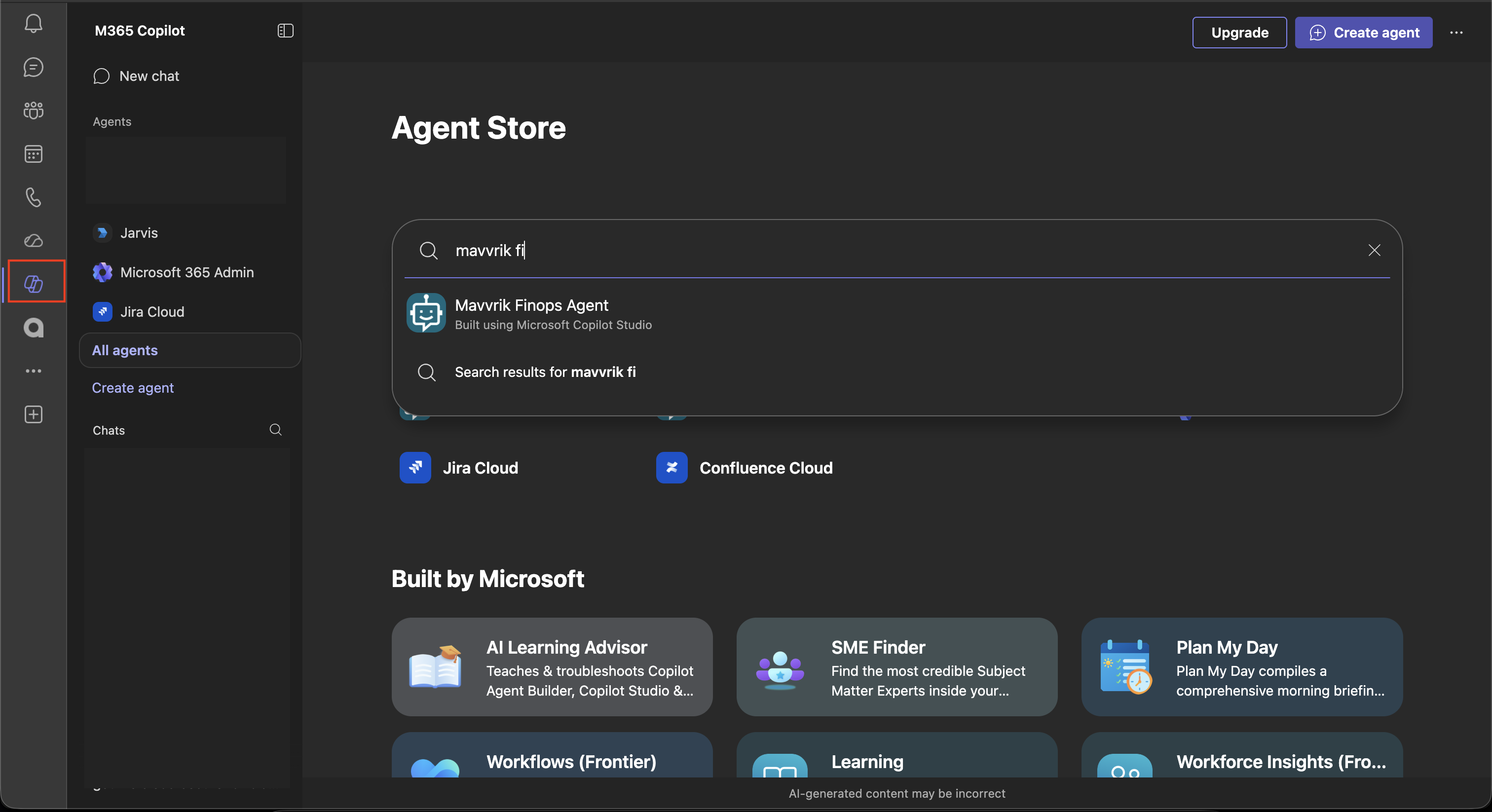The height and width of the screenshot is (812, 1492).
Task: Select the Copilot icon in the rail
Action: click(34, 284)
